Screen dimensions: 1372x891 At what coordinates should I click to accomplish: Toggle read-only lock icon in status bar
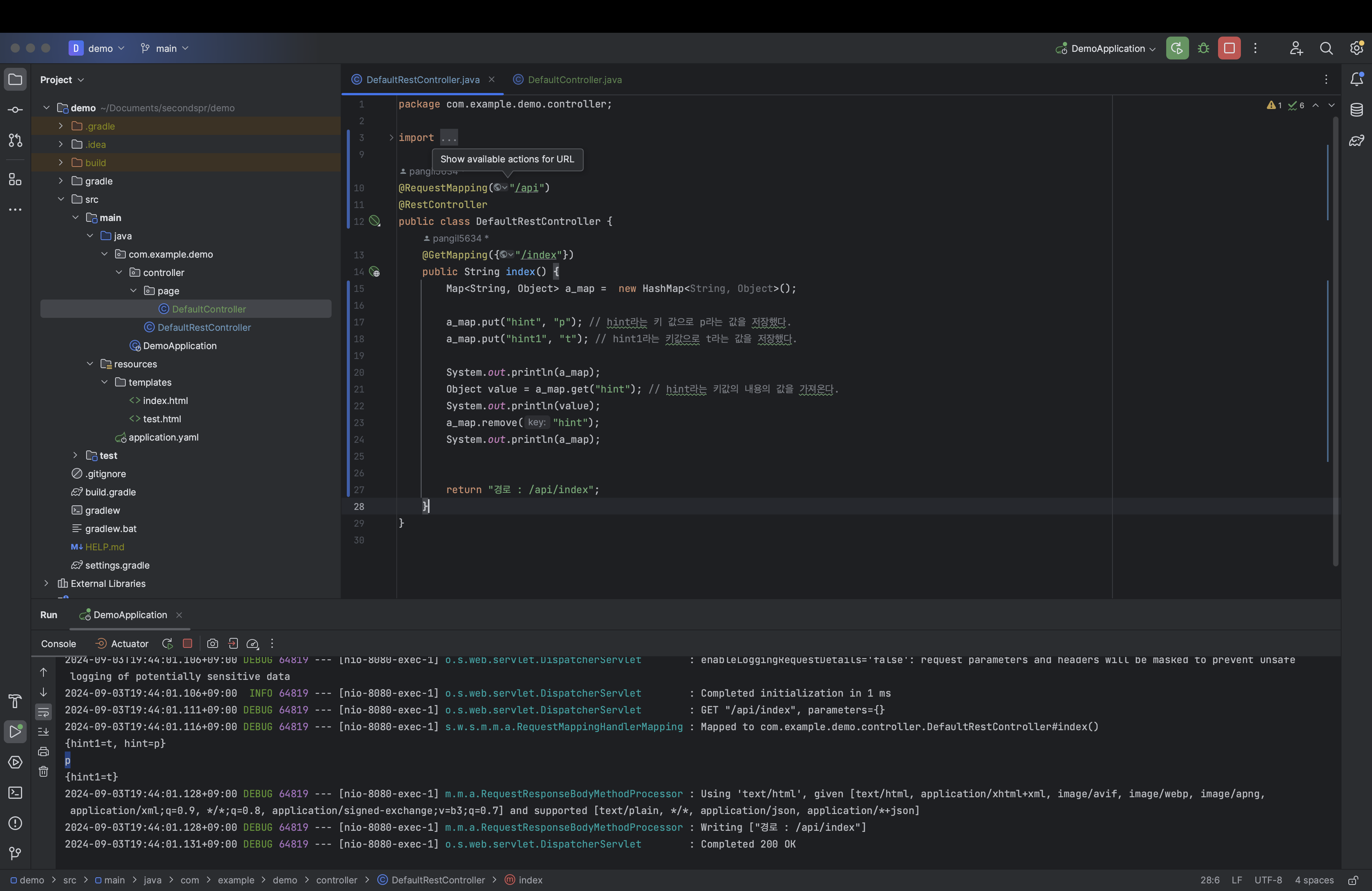pyautogui.click(x=1353, y=880)
